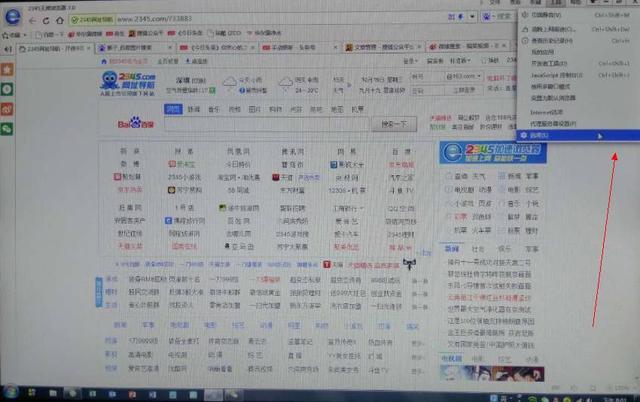
Task: Open the Baidu paw search engine selector
Action: 488,17
